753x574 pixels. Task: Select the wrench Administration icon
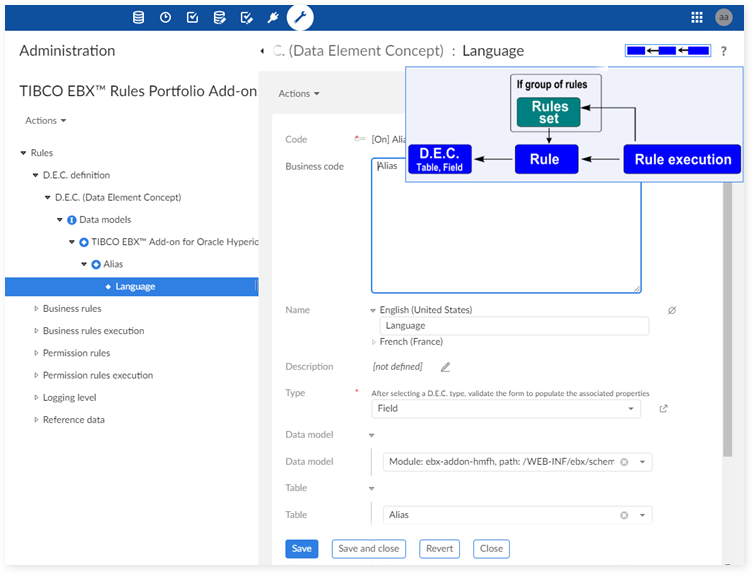tap(300, 17)
